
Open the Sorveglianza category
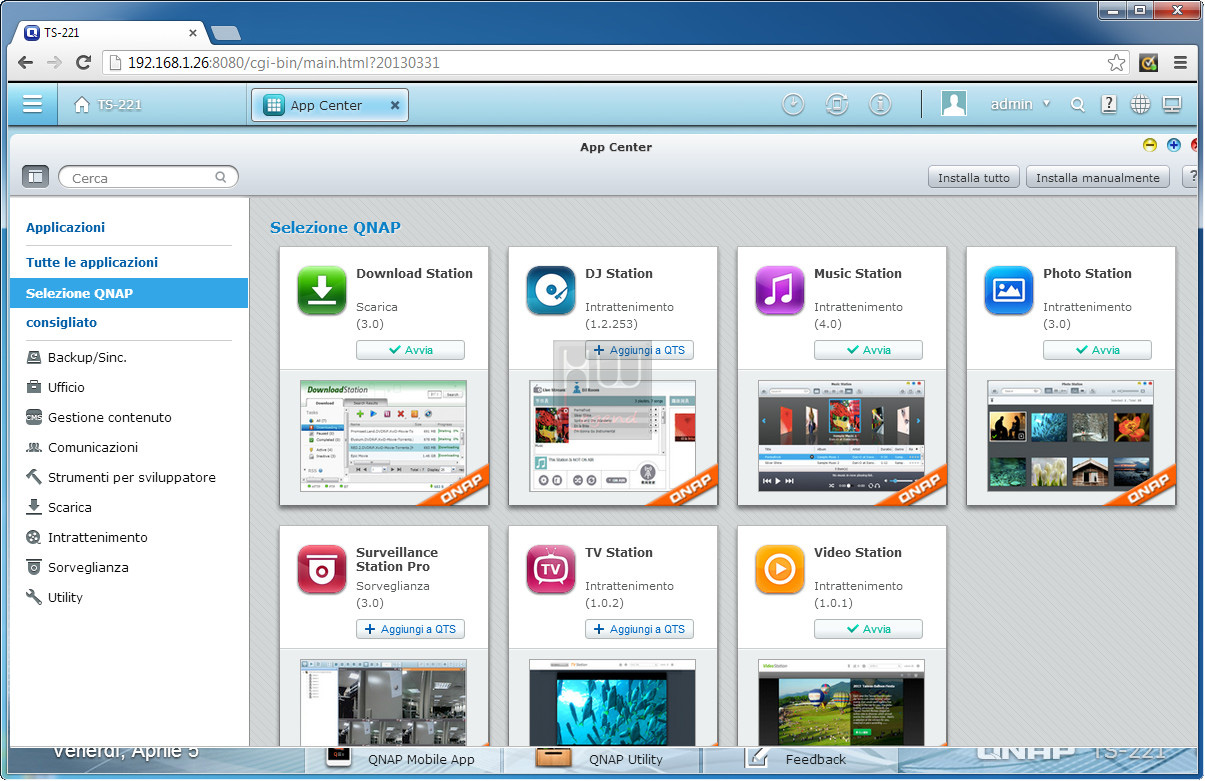pyautogui.click(x=76, y=567)
